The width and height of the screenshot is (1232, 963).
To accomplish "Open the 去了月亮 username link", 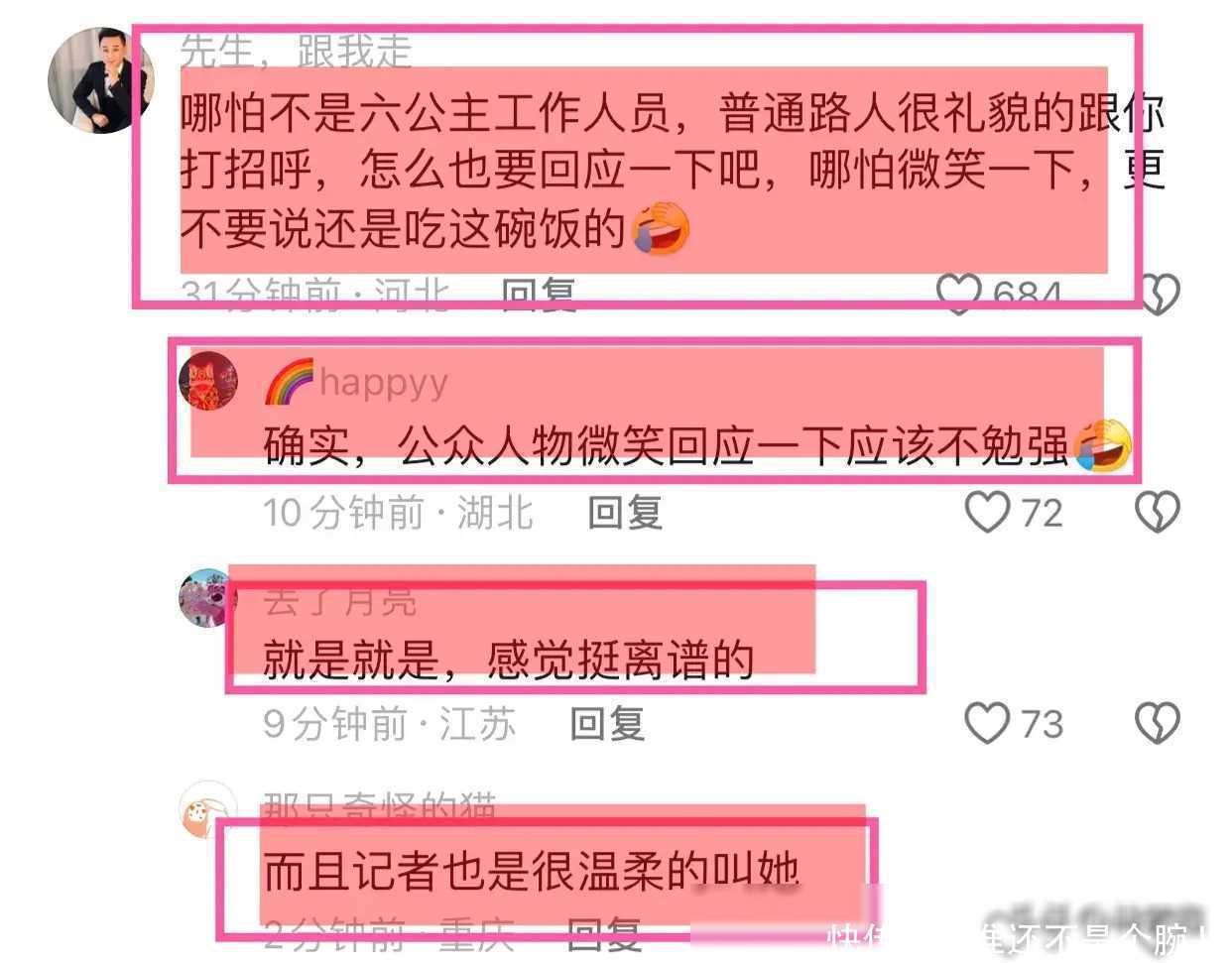I will click(x=340, y=601).
